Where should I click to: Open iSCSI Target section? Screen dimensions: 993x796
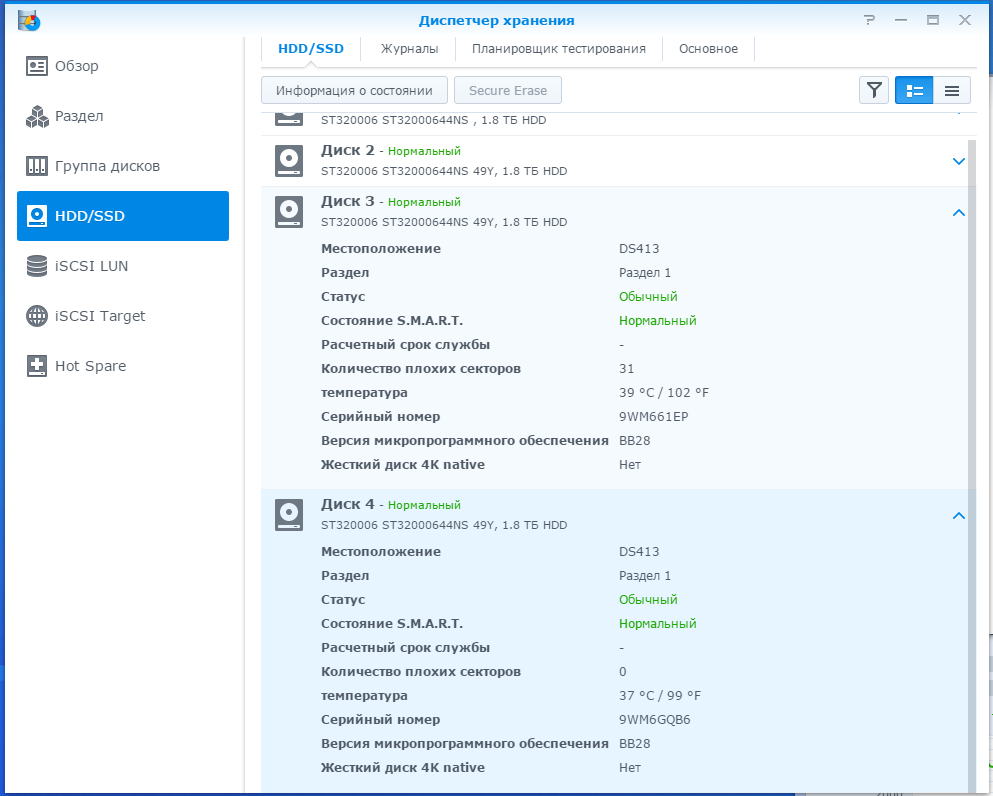click(123, 316)
